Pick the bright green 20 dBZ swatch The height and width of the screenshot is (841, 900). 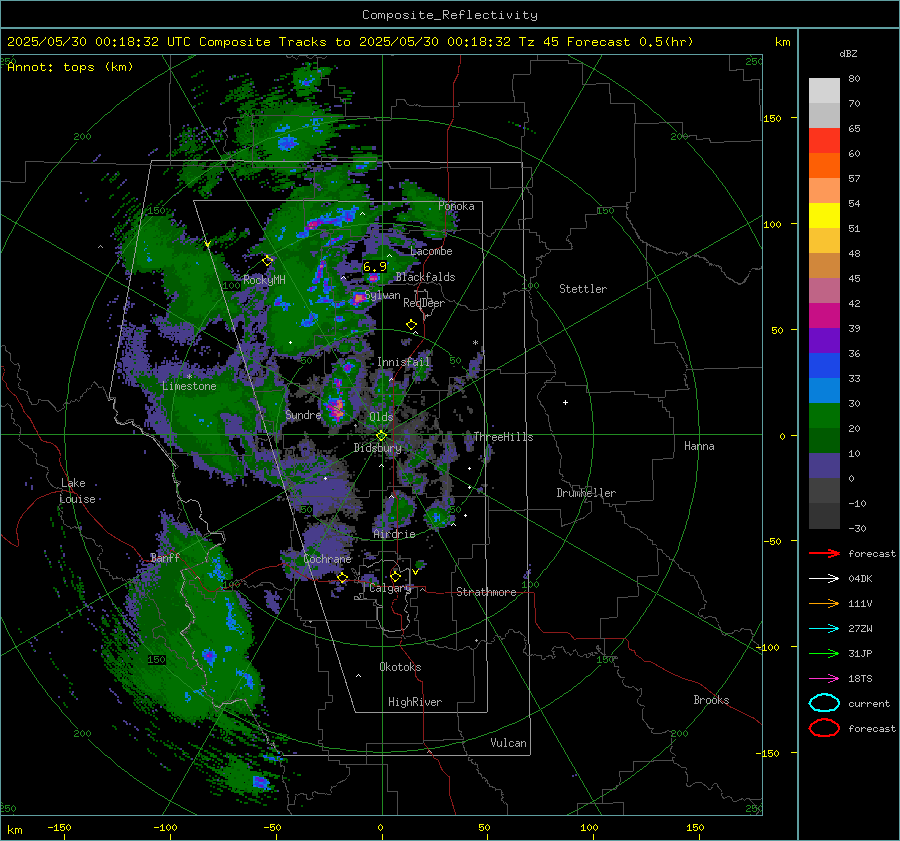tap(824, 415)
